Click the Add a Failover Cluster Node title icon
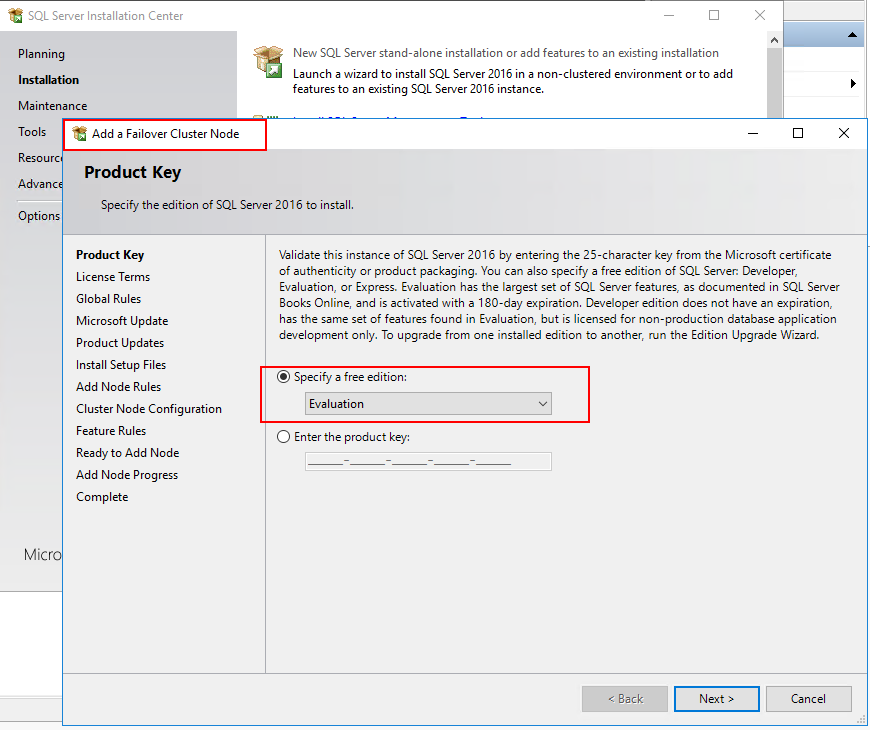 (x=80, y=134)
